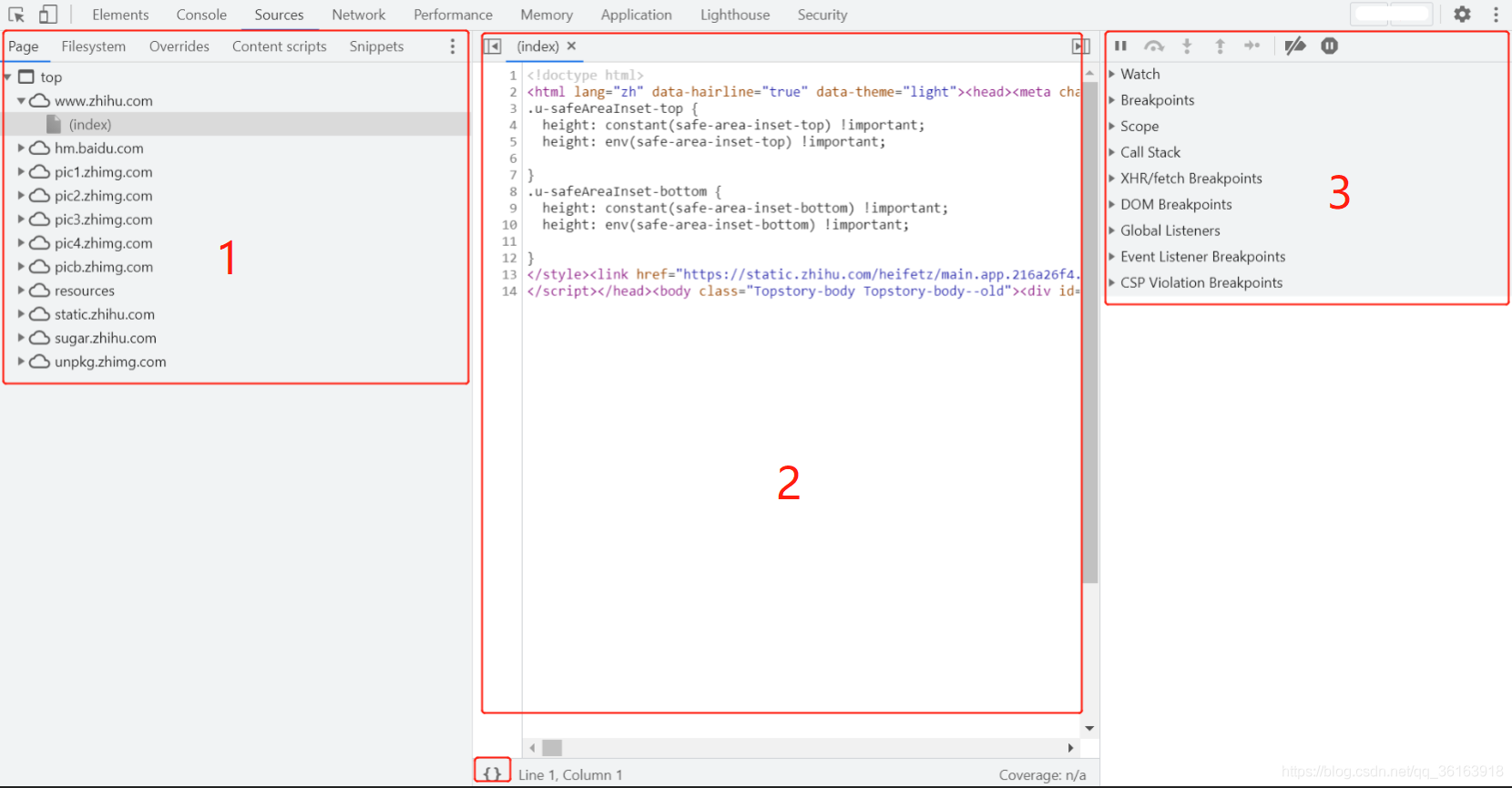Step into next function call
Image resolution: width=1512 pixels, height=788 pixels.
(x=1187, y=46)
